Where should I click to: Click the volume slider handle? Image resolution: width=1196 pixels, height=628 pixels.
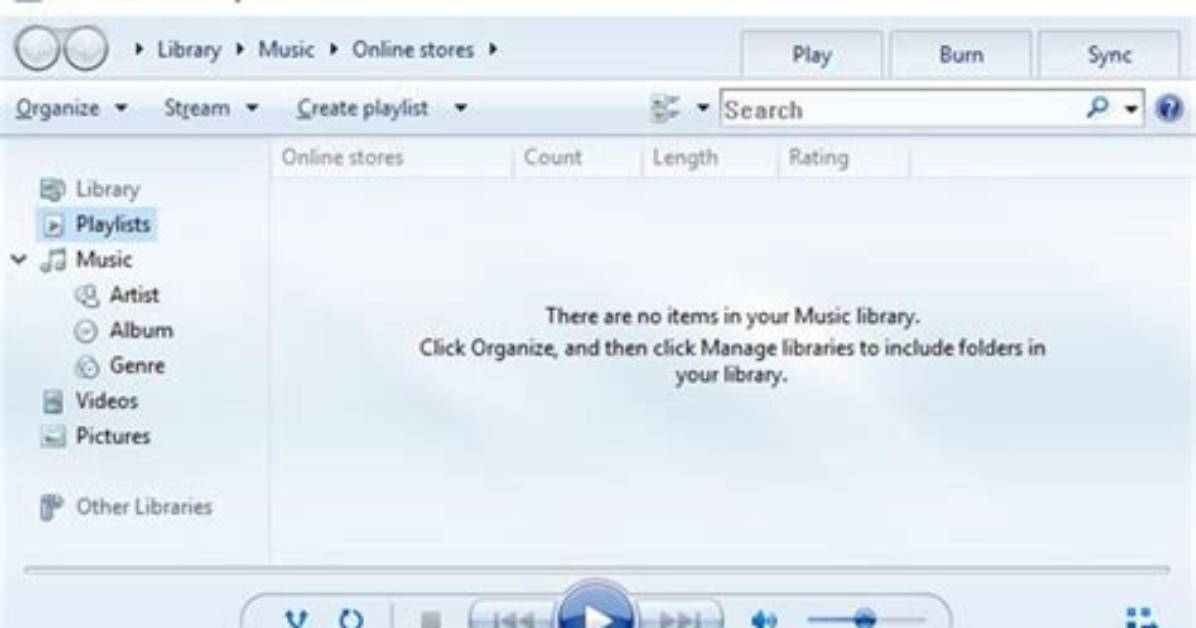[x=864, y=618]
